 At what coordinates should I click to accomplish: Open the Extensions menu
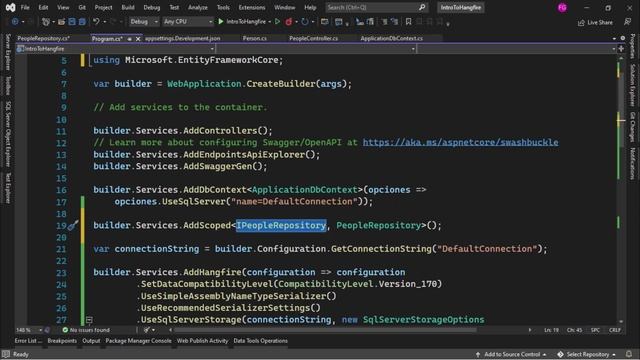pyautogui.click(x=252, y=7)
